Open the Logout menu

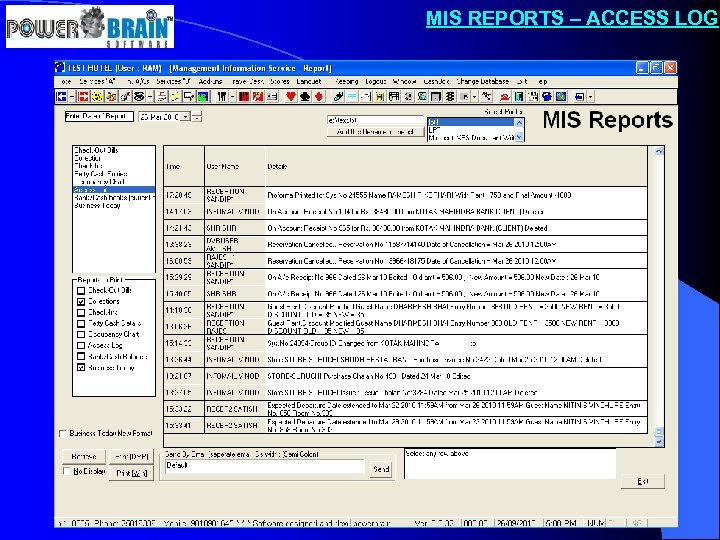[x=376, y=81]
